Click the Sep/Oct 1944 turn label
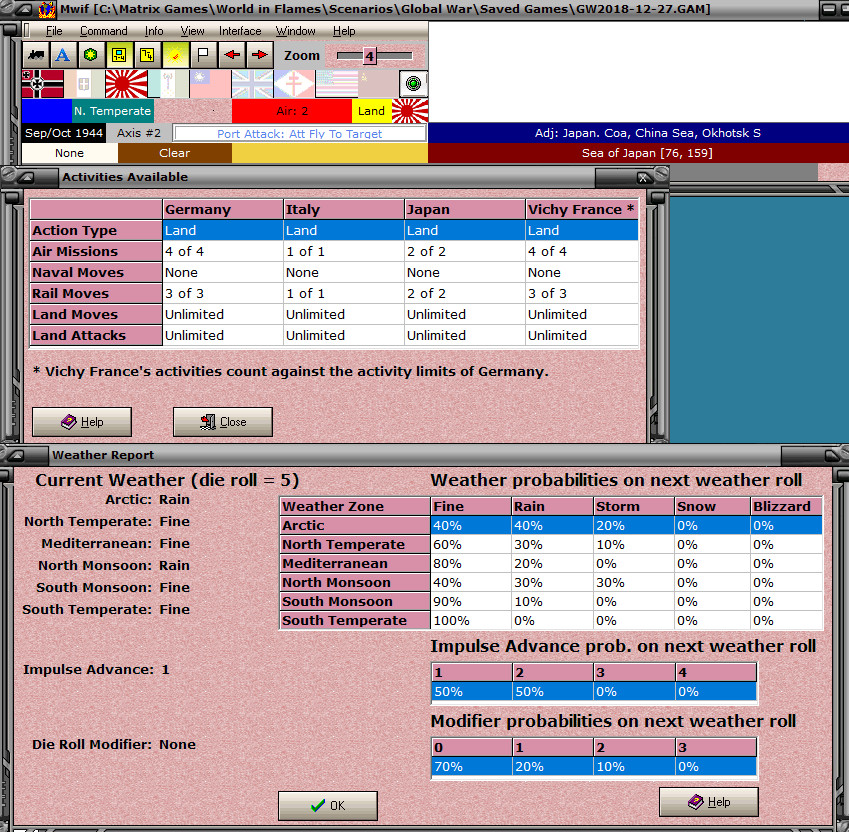The image size is (849, 832). click(x=64, y=133)
